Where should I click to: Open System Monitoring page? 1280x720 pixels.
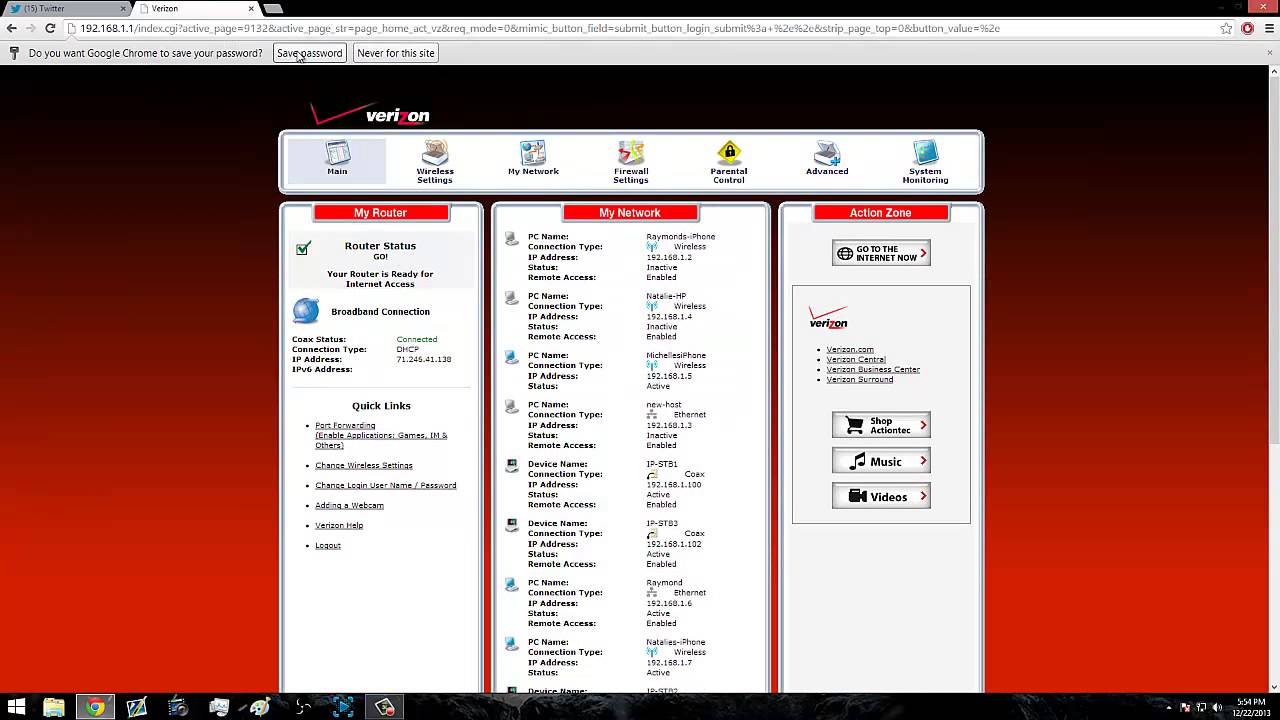925,162
